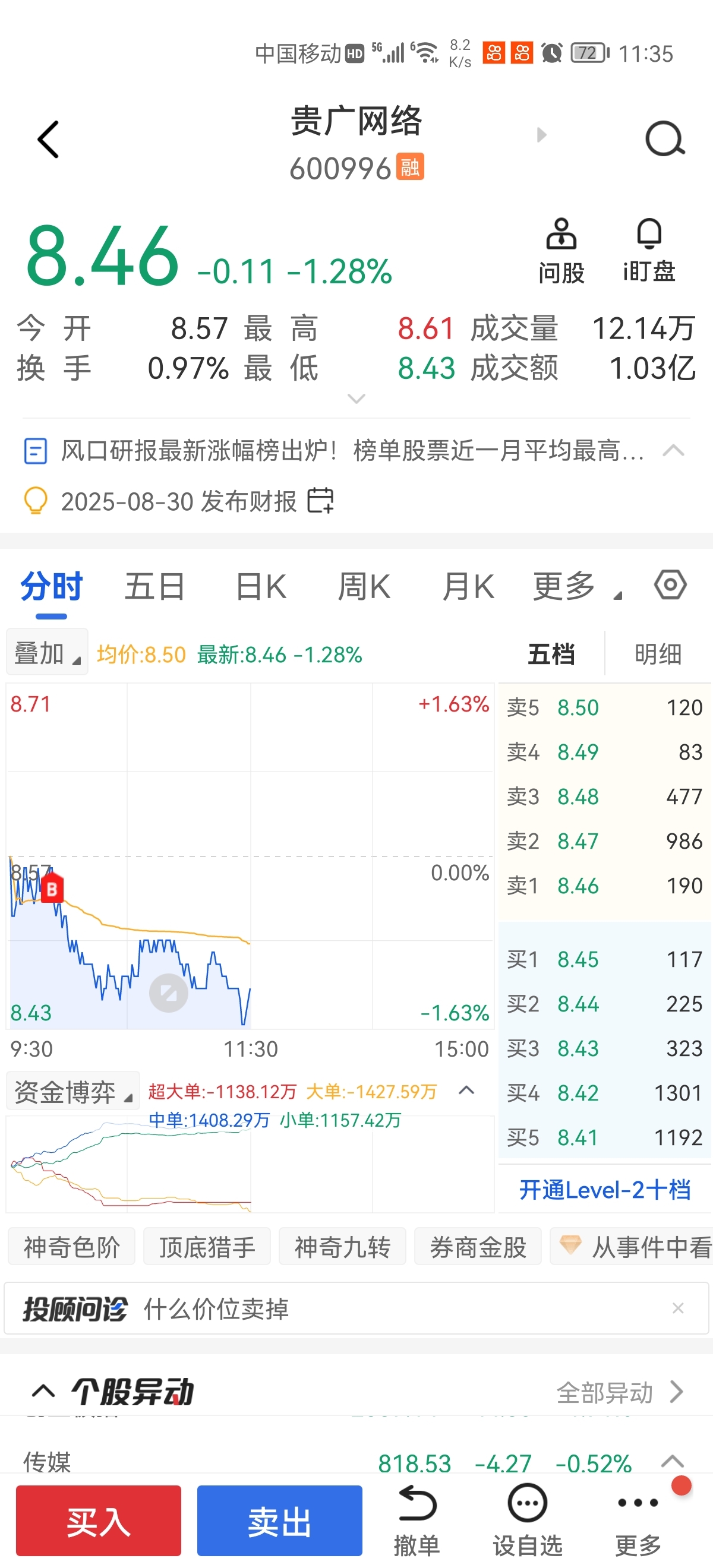The height and width of the screenshot is (1568, 713).
Task: Open chart settings hexagon icon
Action: (670, 585)
